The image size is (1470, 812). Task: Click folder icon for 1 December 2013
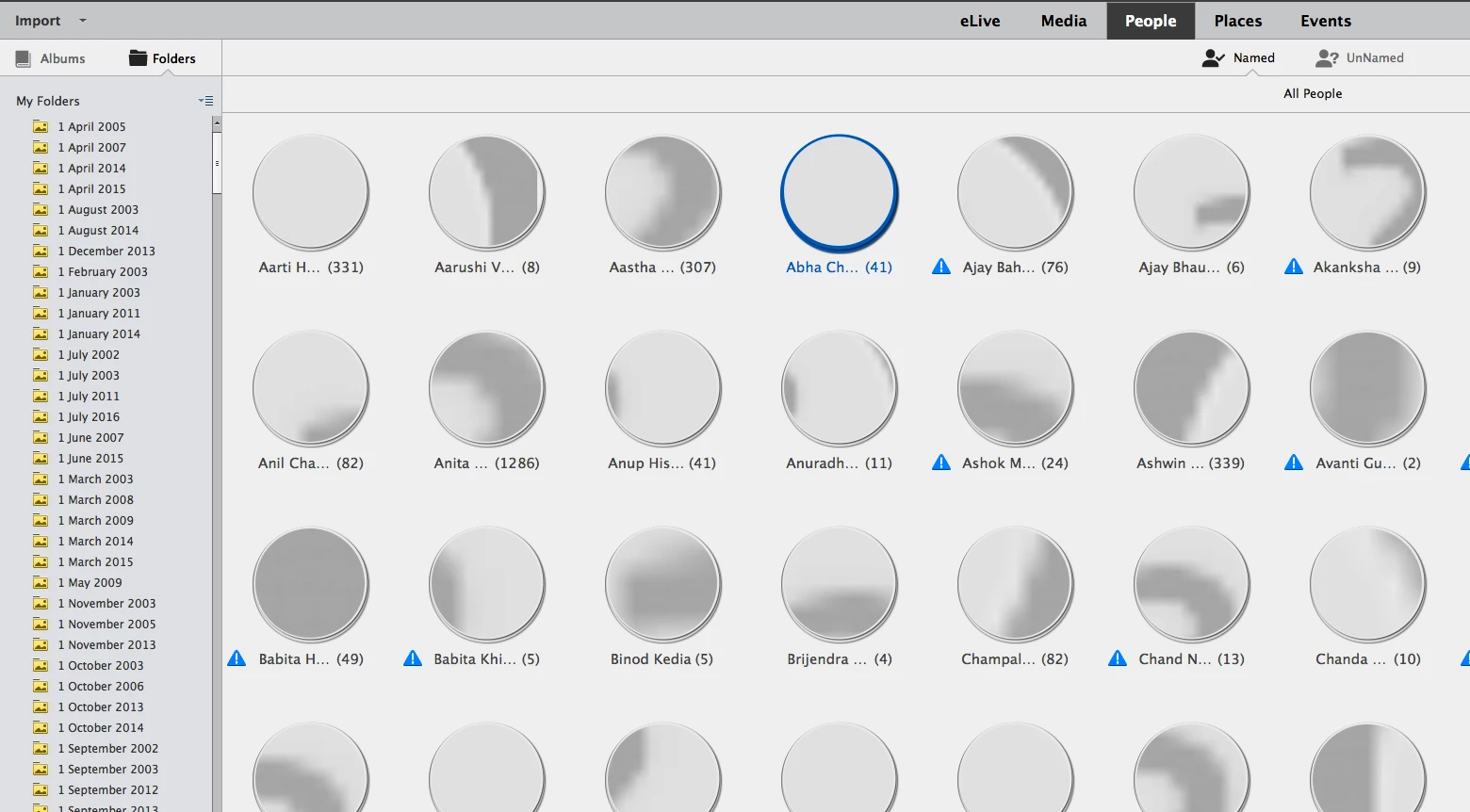[41, 251]
